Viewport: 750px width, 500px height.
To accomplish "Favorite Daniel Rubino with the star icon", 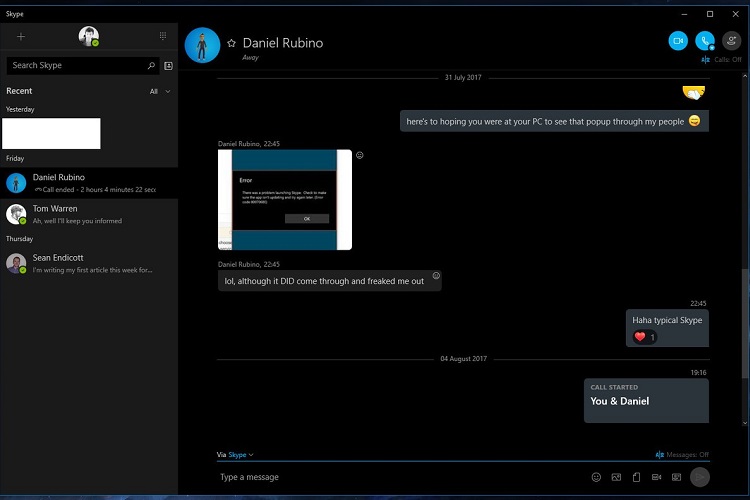I will pos(232,44).
